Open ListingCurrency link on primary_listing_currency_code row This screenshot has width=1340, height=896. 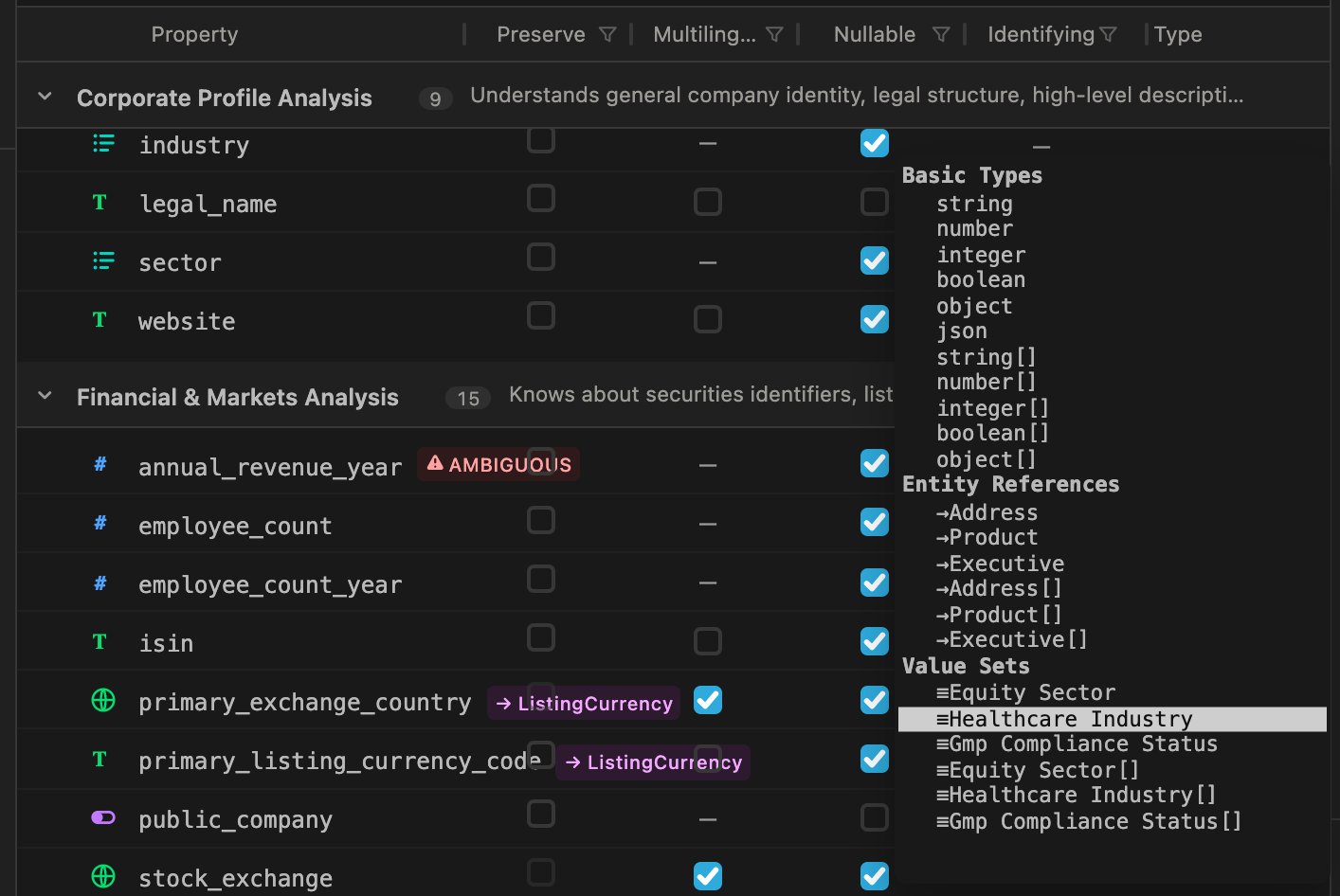tap(653, 762)
